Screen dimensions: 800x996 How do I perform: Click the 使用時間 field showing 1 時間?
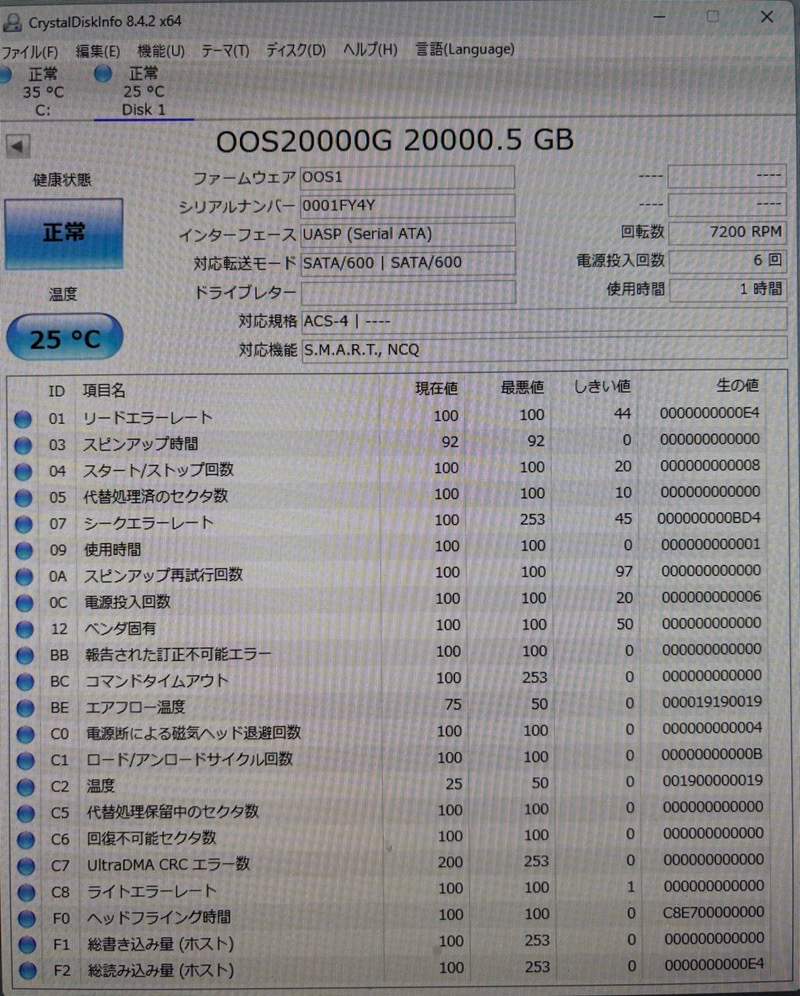pos(728,290)
